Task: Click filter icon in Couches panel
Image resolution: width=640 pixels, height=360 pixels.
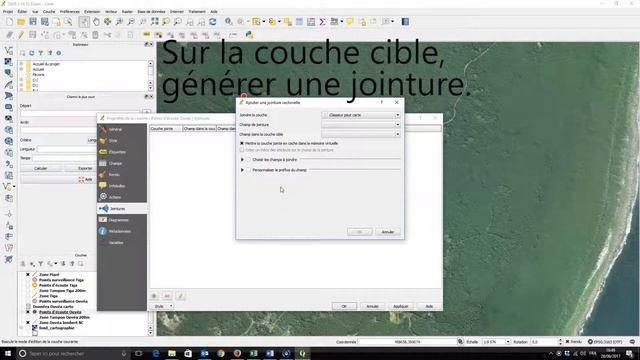Action: pos(41,264)
